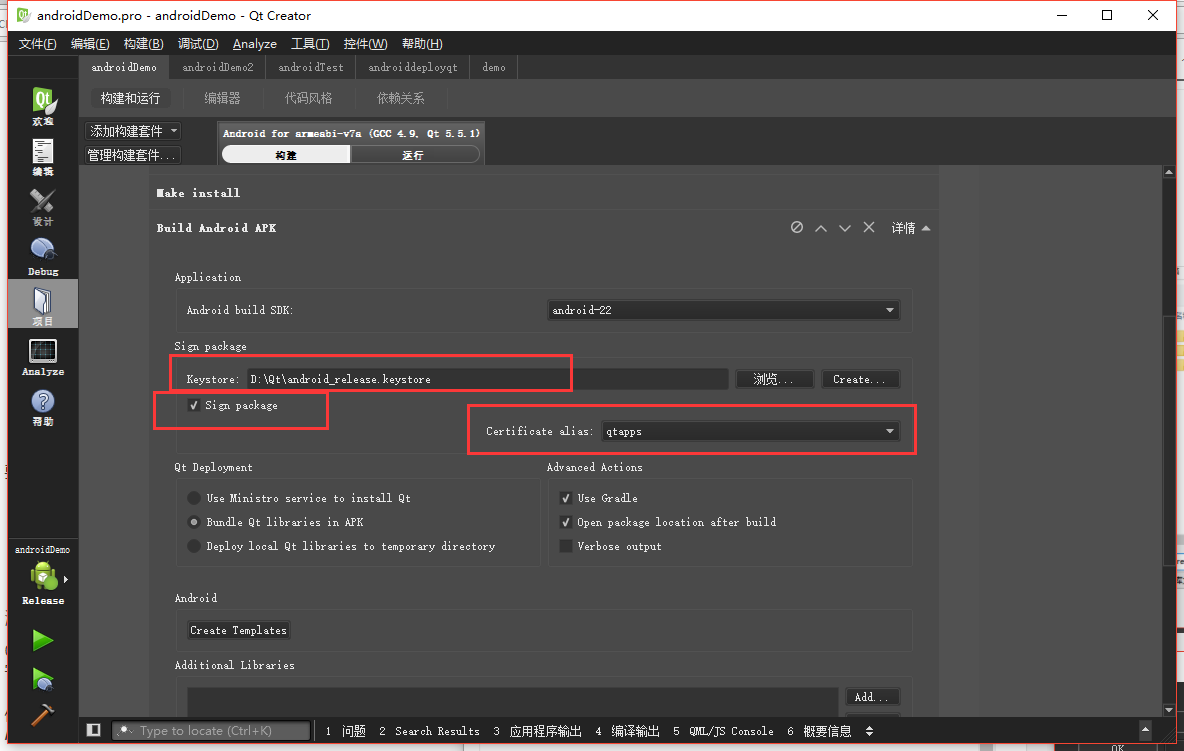Viewport: 1184px width, 751px height.
Task: Open the 文件(F) menu
Action: 37,44
